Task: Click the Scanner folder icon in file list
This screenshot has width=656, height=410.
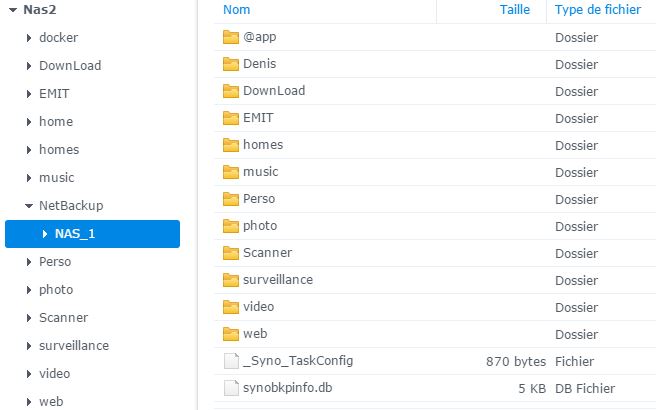Action: 231,253
